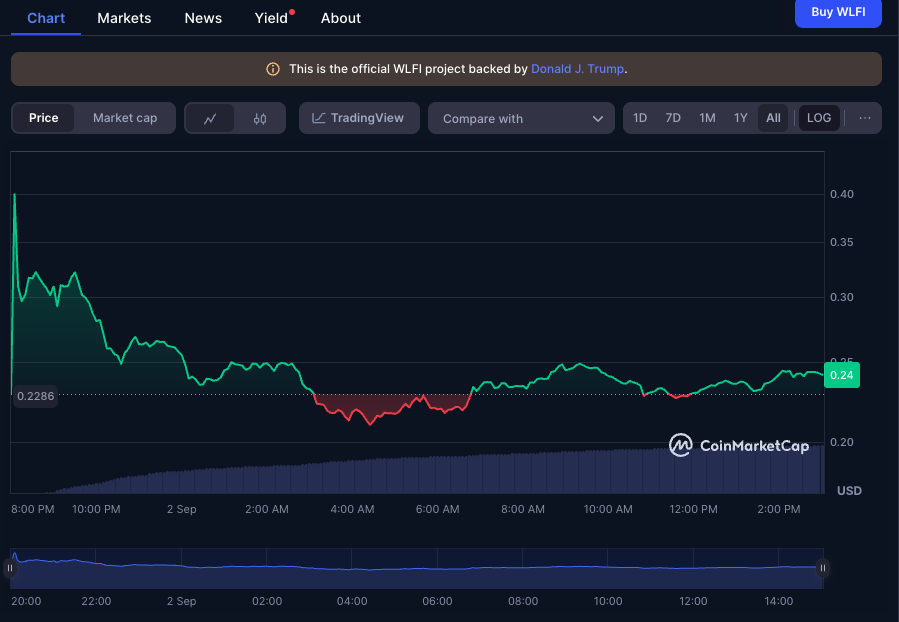Expand the Compare with dropdown
Viewport: 899px width, 622px height.
click(521, 119)
